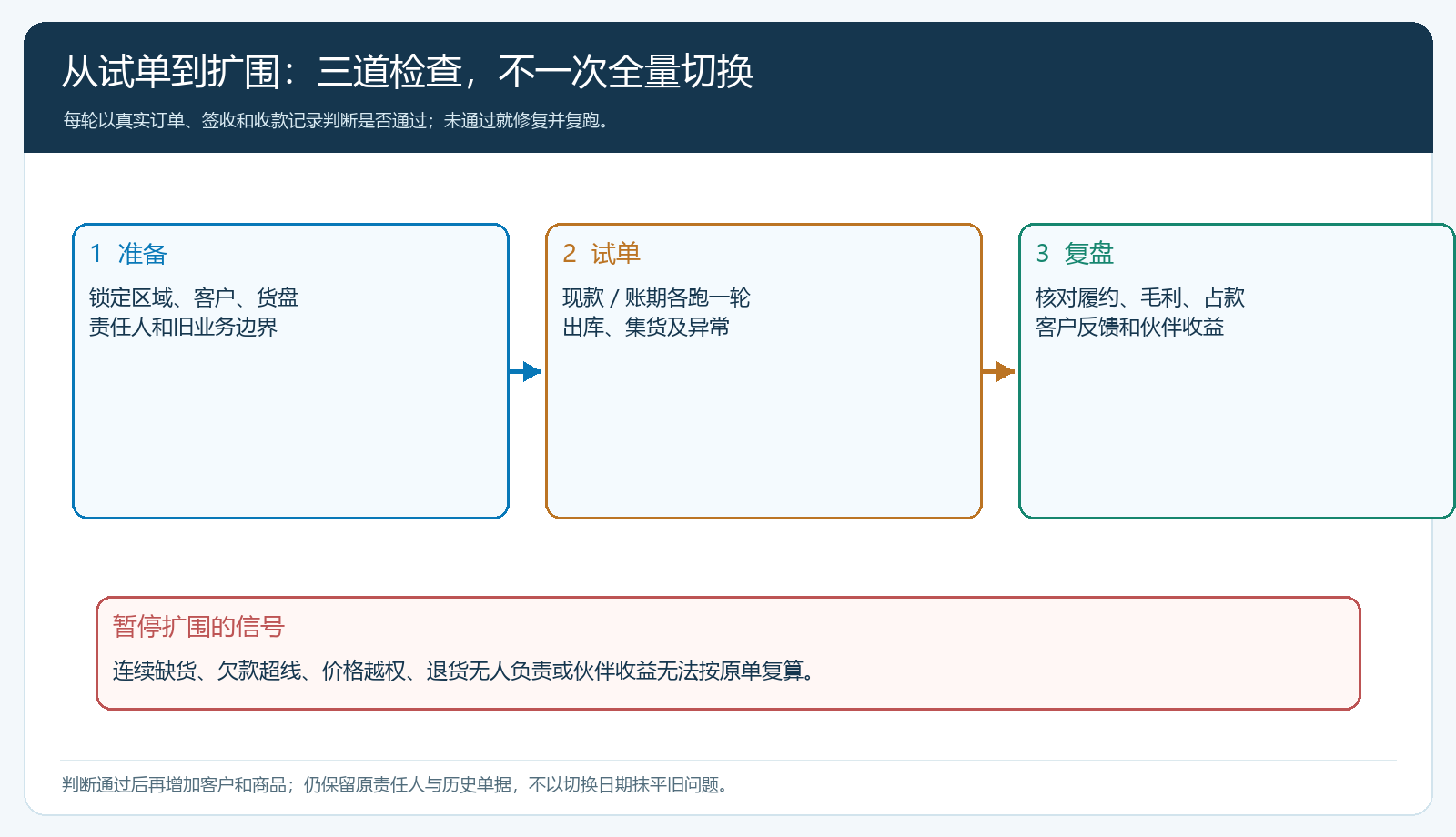Click the 3 复盘 heading

point(1075,254)
